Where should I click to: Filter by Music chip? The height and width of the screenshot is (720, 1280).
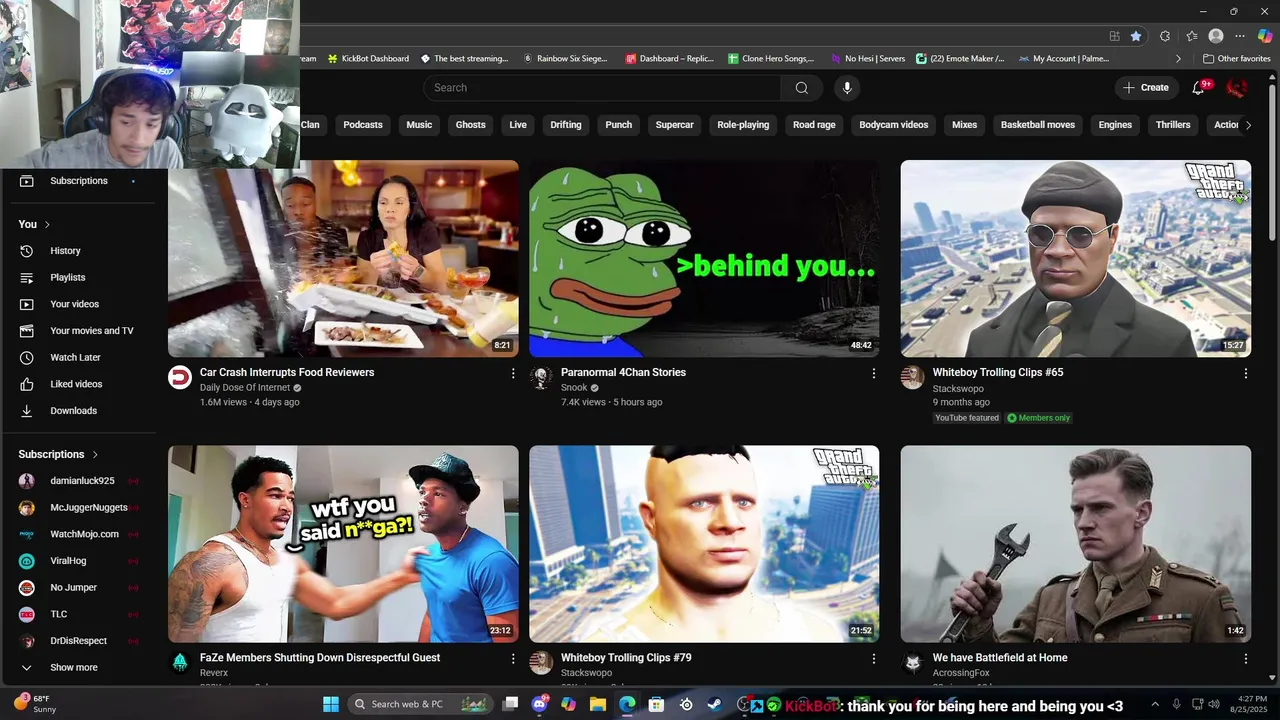(x=419, y=125)
